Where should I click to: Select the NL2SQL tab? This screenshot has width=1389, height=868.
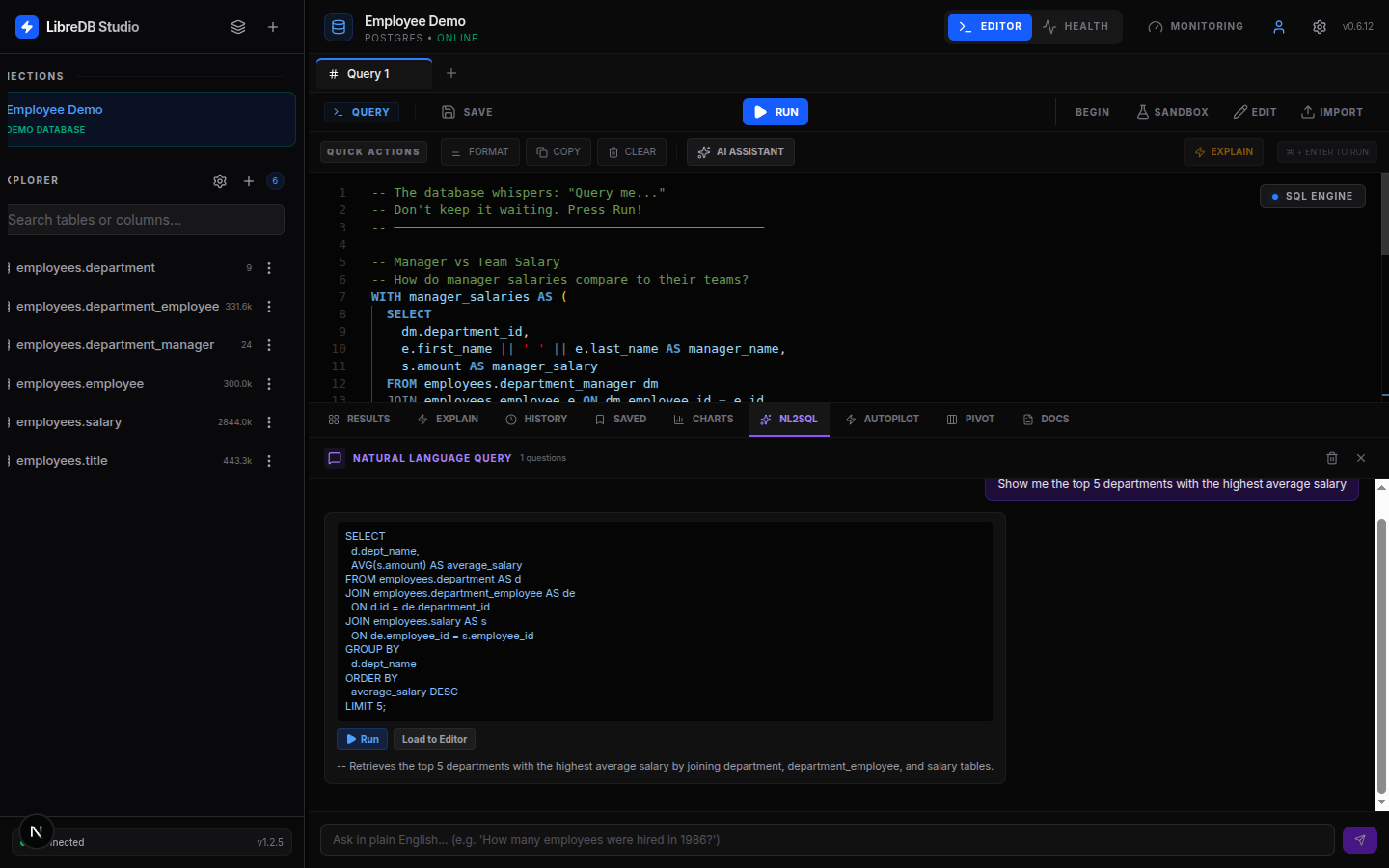[789, 420]
